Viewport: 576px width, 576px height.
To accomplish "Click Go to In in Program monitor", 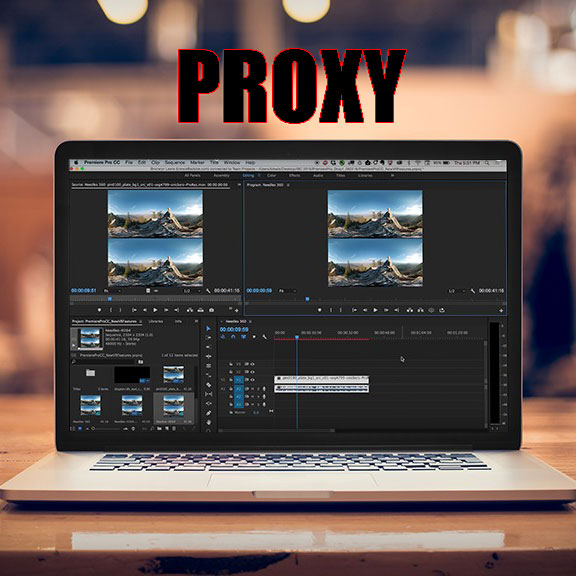I will (354, 310).
